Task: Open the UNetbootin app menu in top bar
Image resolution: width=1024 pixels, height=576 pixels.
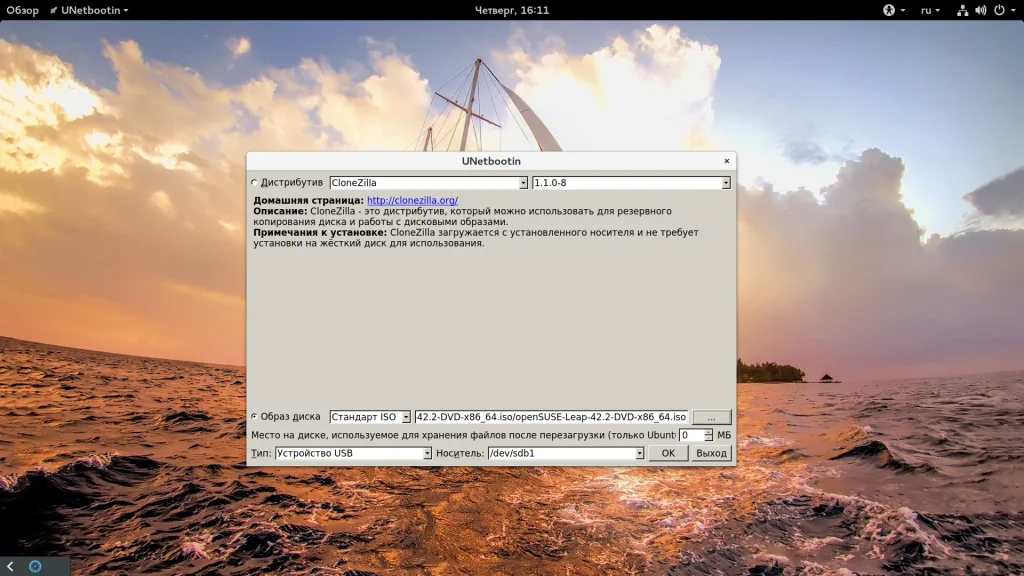Action: pyautogui.click(x=89, y=10)
